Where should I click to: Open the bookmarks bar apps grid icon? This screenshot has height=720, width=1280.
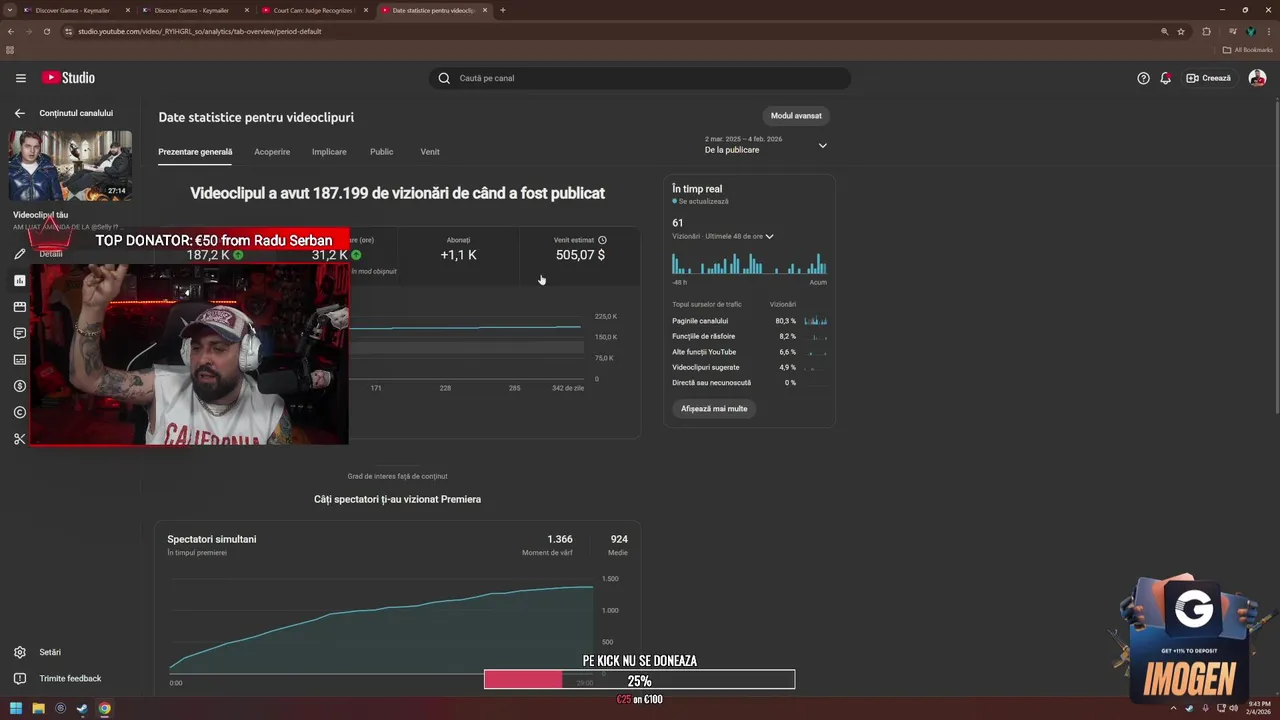pyautogui.click(x=11, y=50)
